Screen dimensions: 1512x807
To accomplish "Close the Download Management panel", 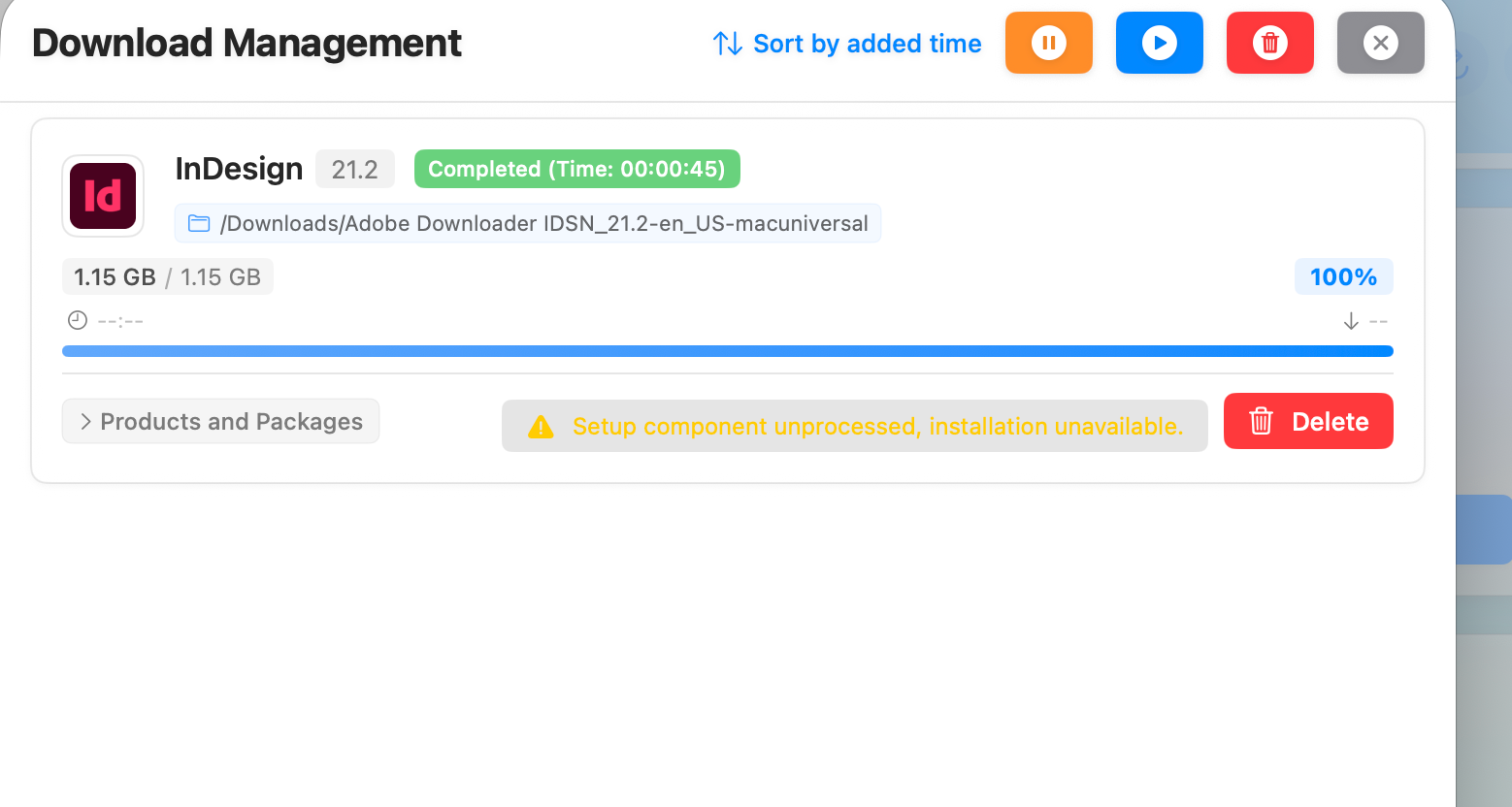I will (x=1380, y=43).
